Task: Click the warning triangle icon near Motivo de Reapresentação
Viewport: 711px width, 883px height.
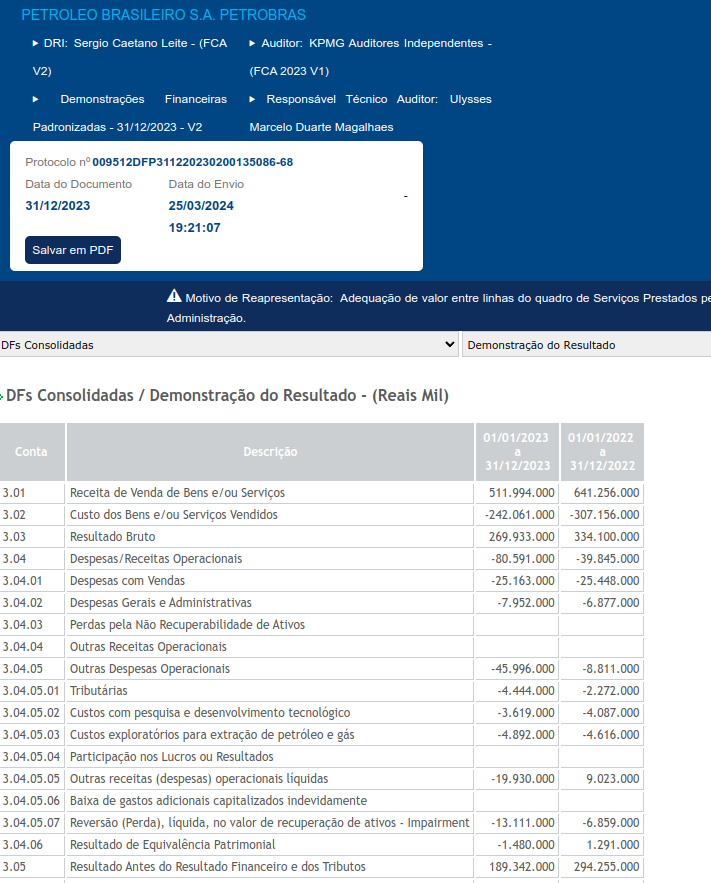Action: pyautogui.click(x=174, y=296)
